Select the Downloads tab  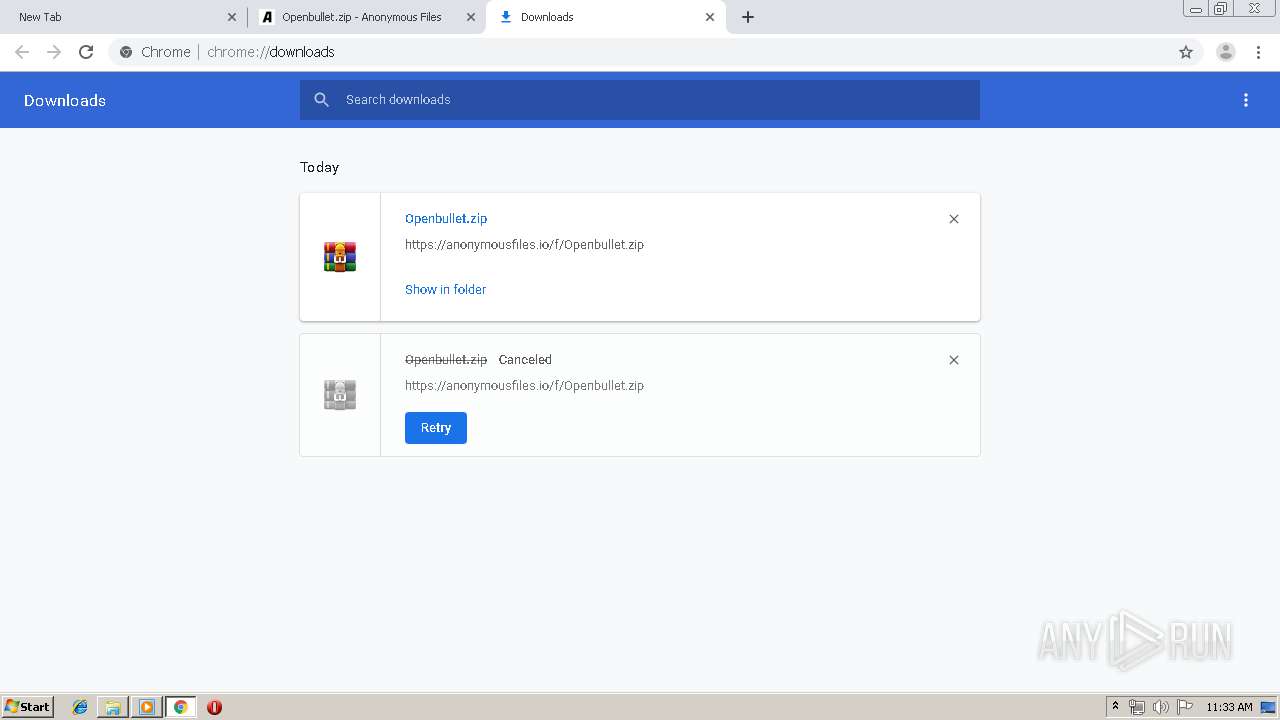[x=606, y=17]
